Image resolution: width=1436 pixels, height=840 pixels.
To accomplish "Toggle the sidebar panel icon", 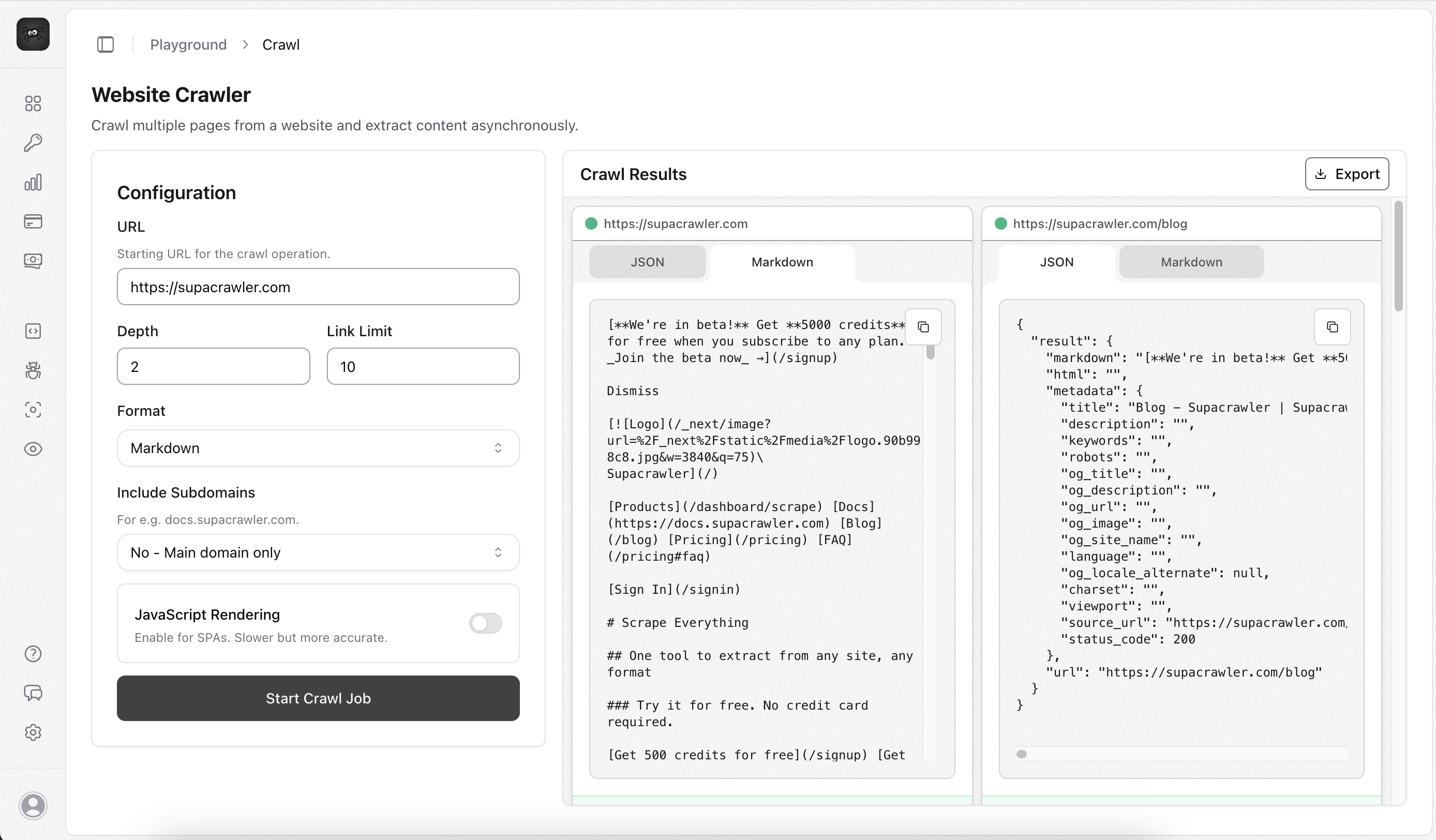I will [106, 44].
